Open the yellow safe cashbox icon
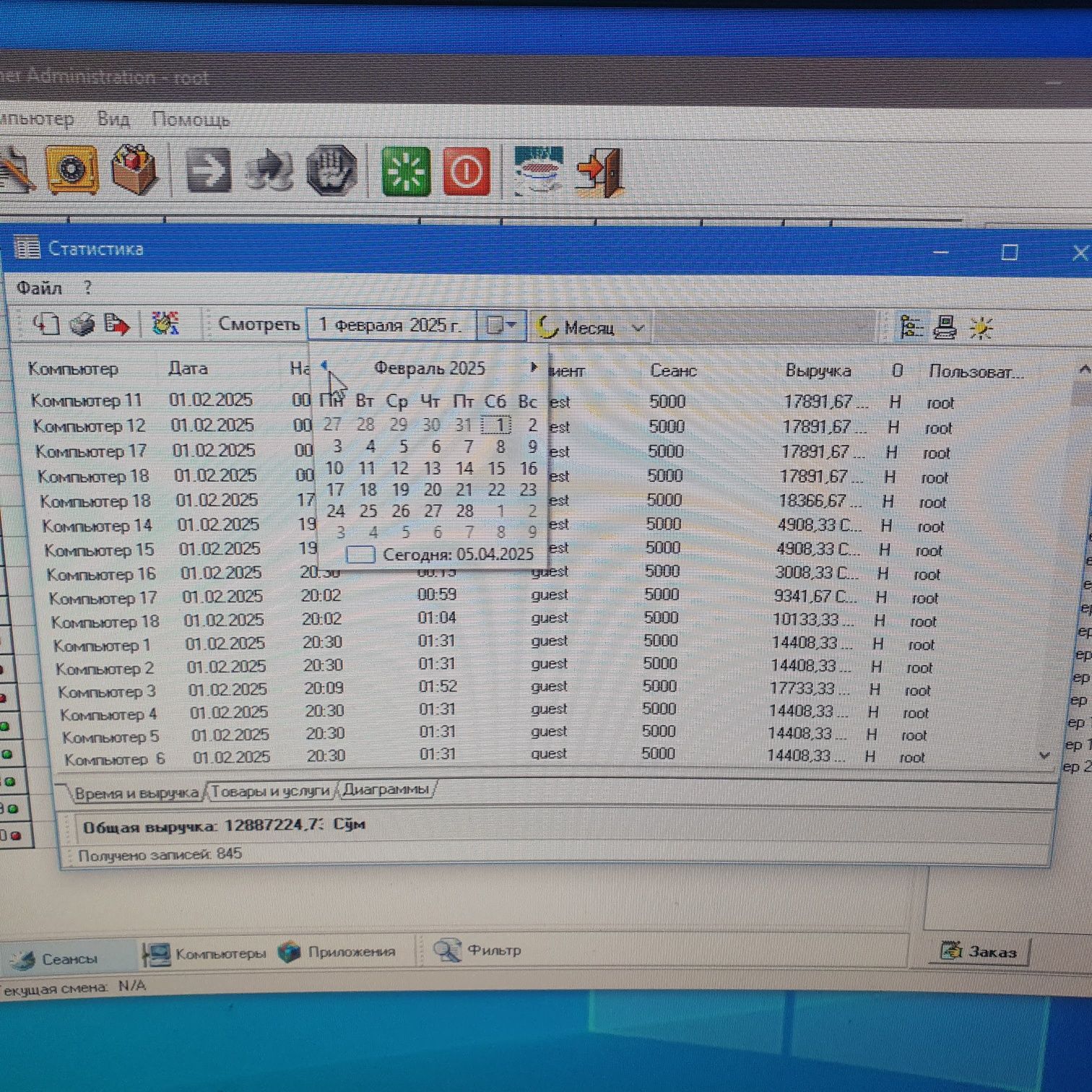This screenshot has width=1092, height=1092. pos(72,170)
